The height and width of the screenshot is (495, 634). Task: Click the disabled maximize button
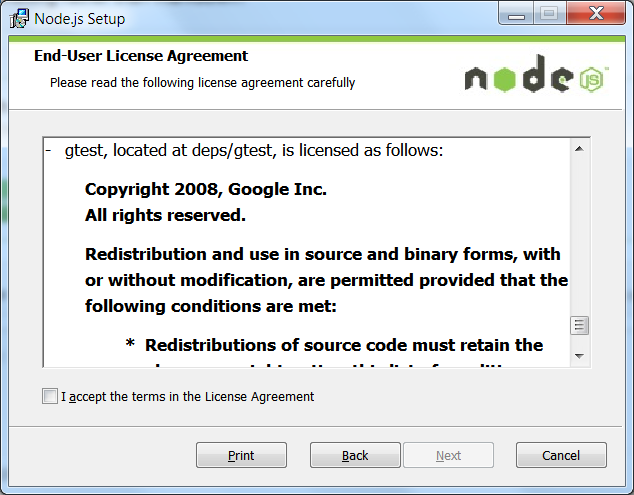549,14
